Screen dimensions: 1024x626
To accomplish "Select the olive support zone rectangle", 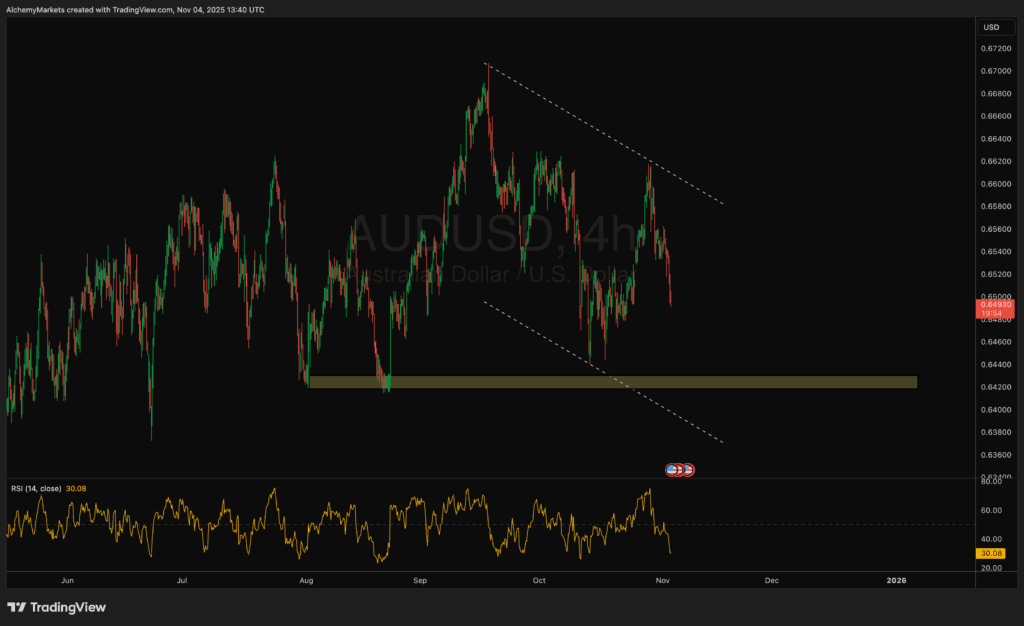I will pos(610,382).
